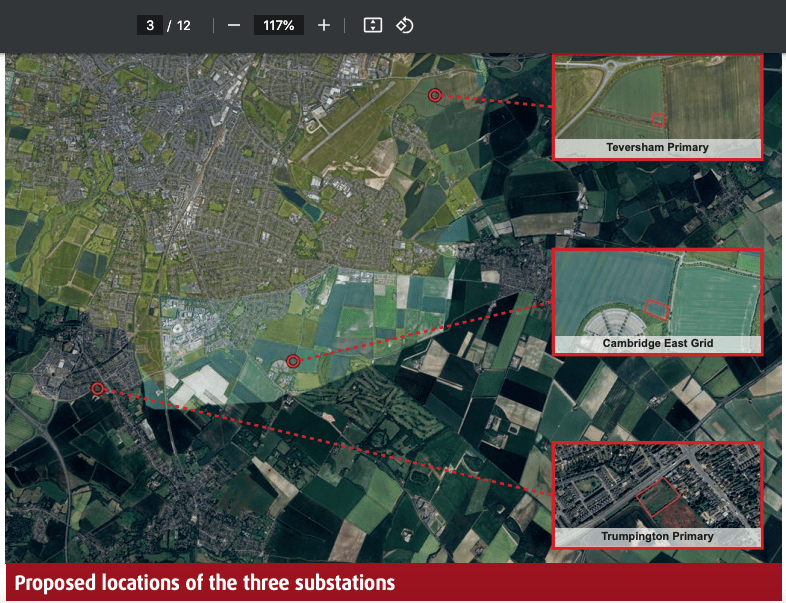Click the fit to page icon

tap(372, 25)
